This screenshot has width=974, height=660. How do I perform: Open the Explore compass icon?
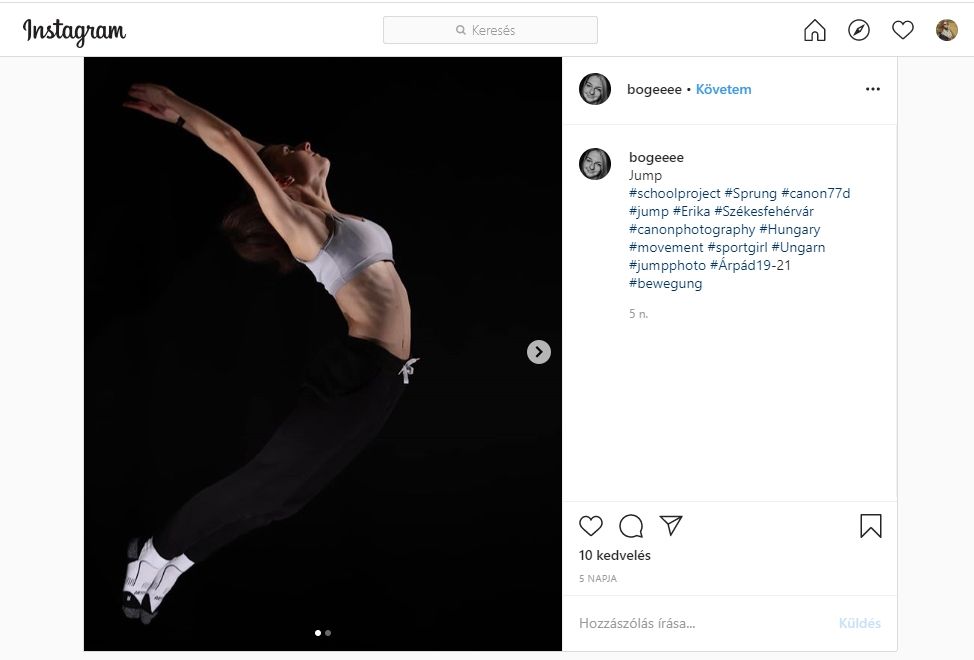click(858, 30)
